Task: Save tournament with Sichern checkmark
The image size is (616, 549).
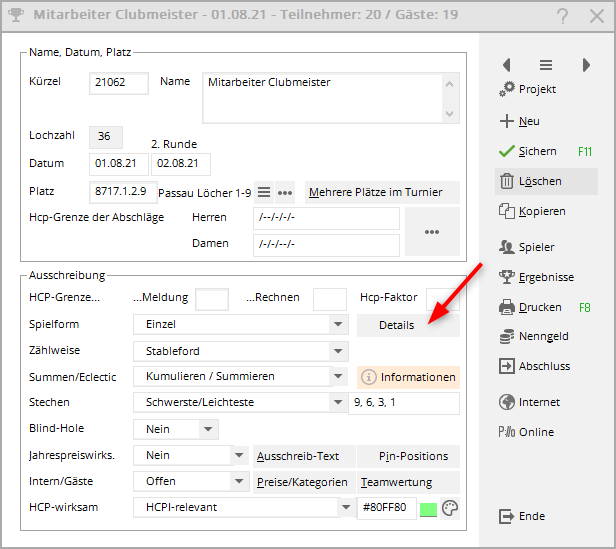Action: [506, 151]
